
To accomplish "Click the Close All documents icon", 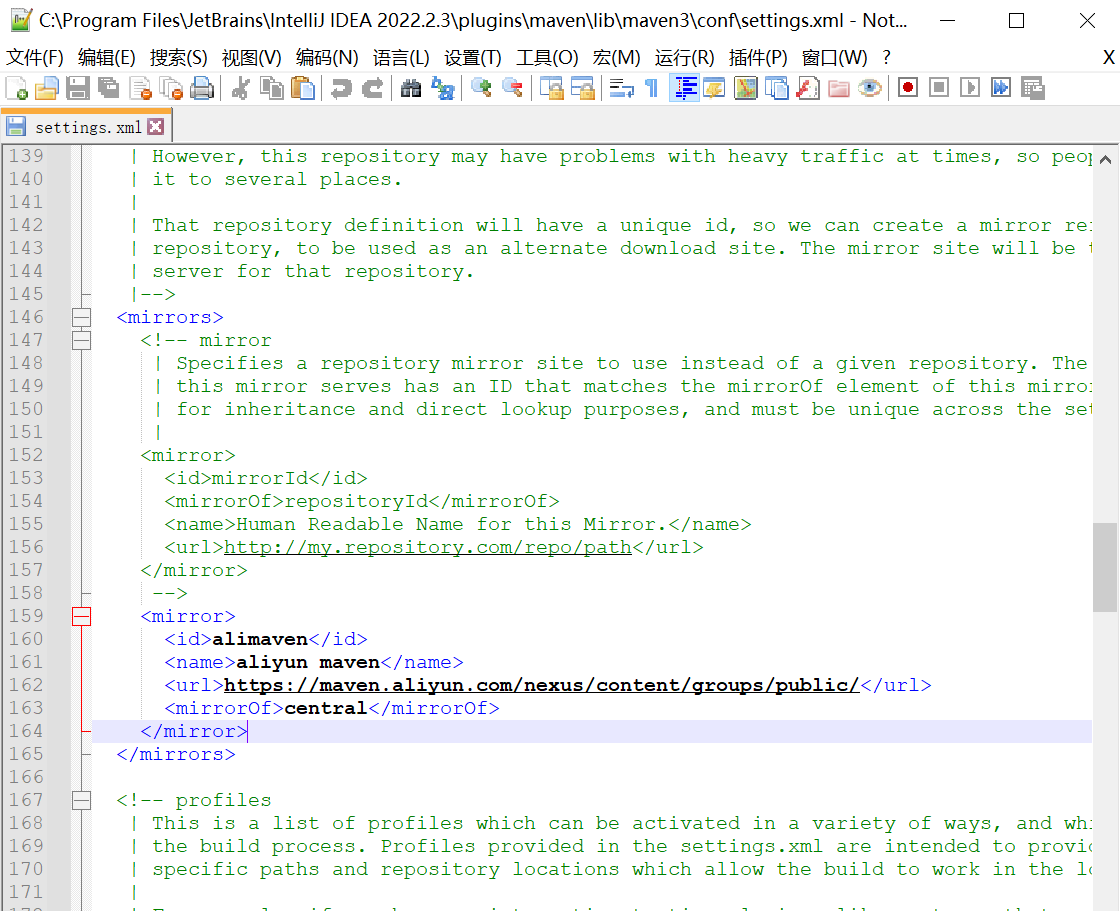I will pyautogui.click(x=171, y=88).
